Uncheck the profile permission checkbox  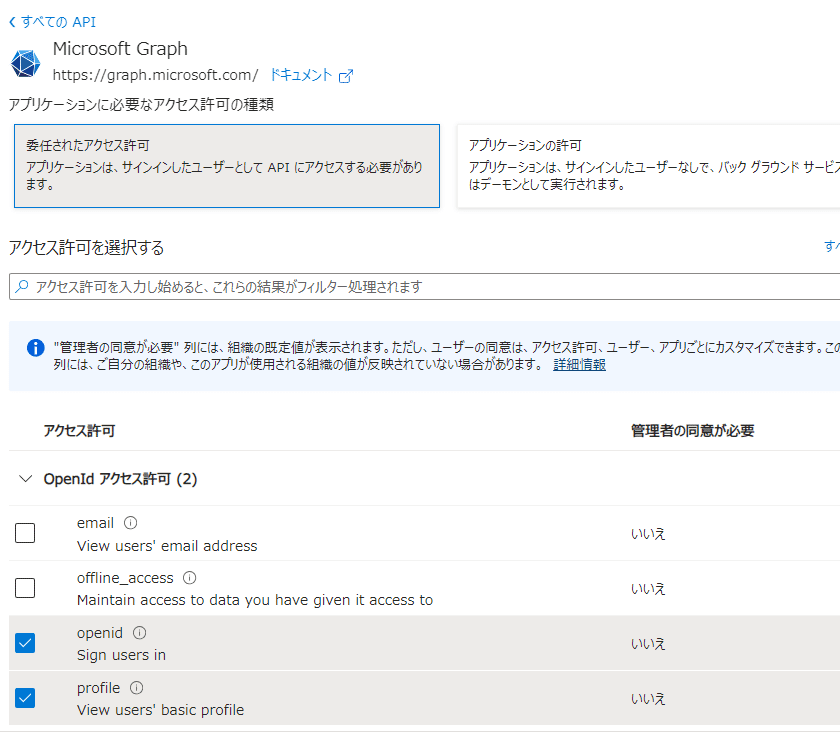click(x=25, y=698)
